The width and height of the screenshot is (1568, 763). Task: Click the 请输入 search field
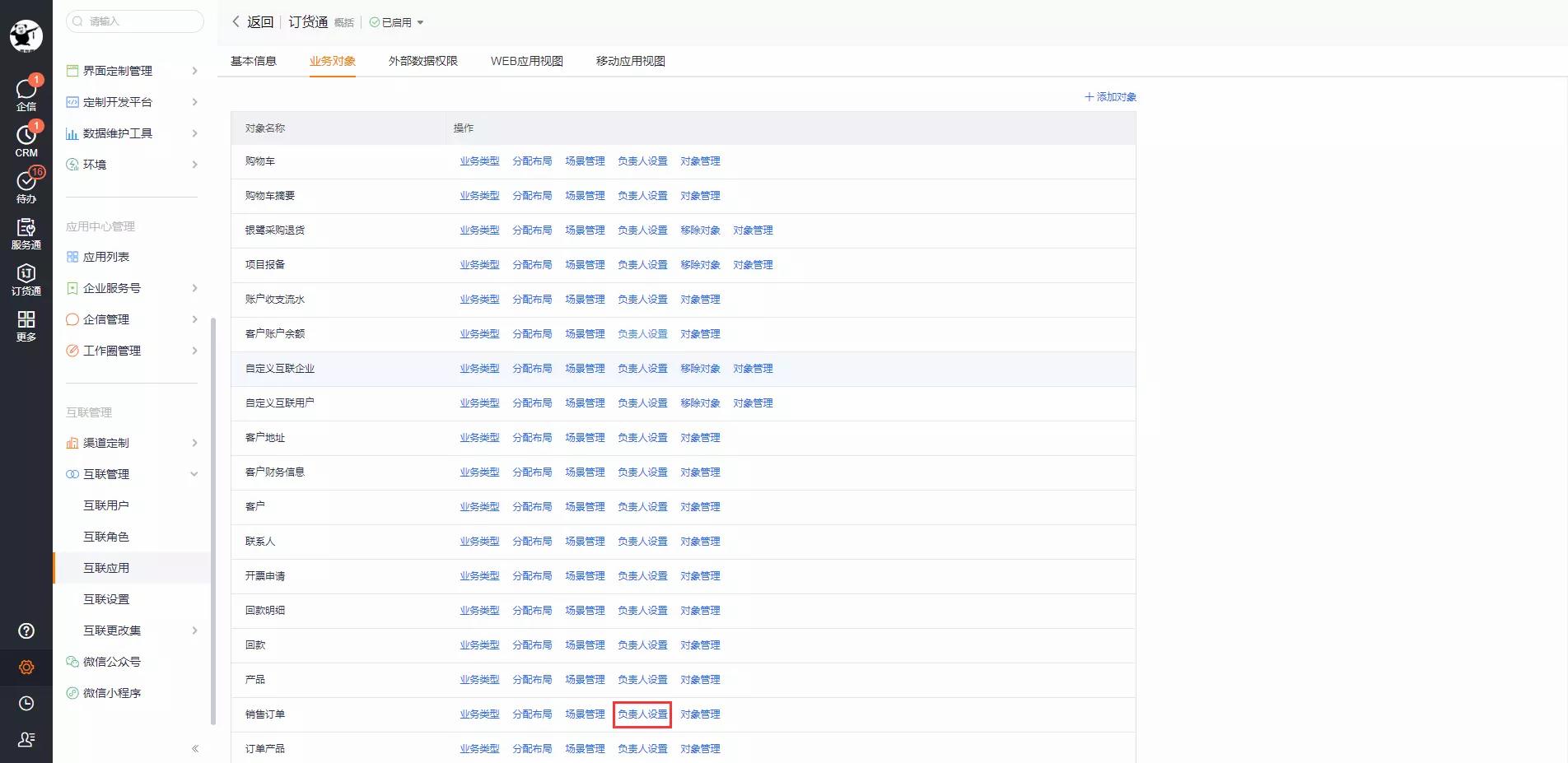(x=135, y=21)
